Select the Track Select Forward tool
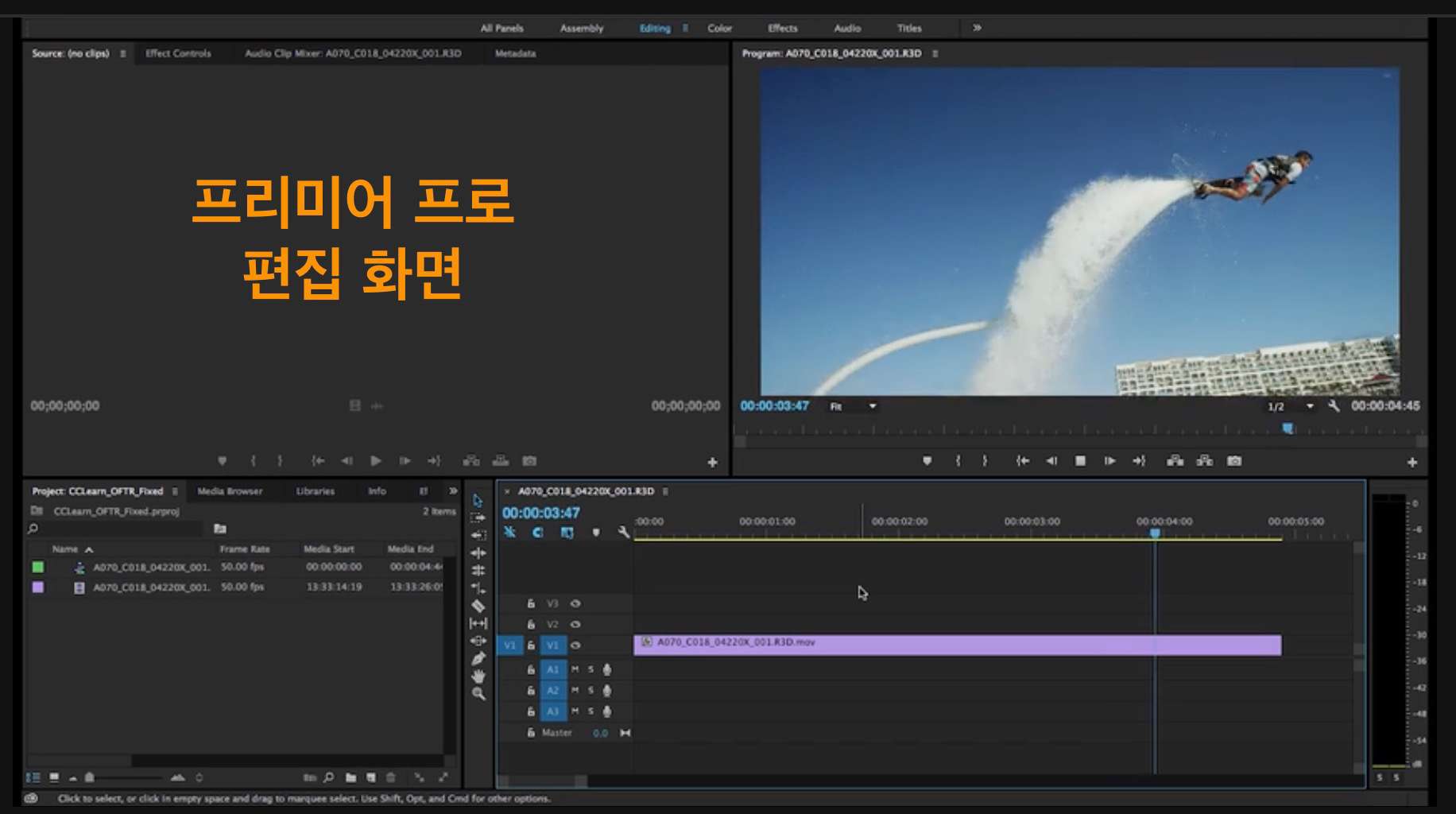This screenshot has height=814, width=1456. (478, 518)
